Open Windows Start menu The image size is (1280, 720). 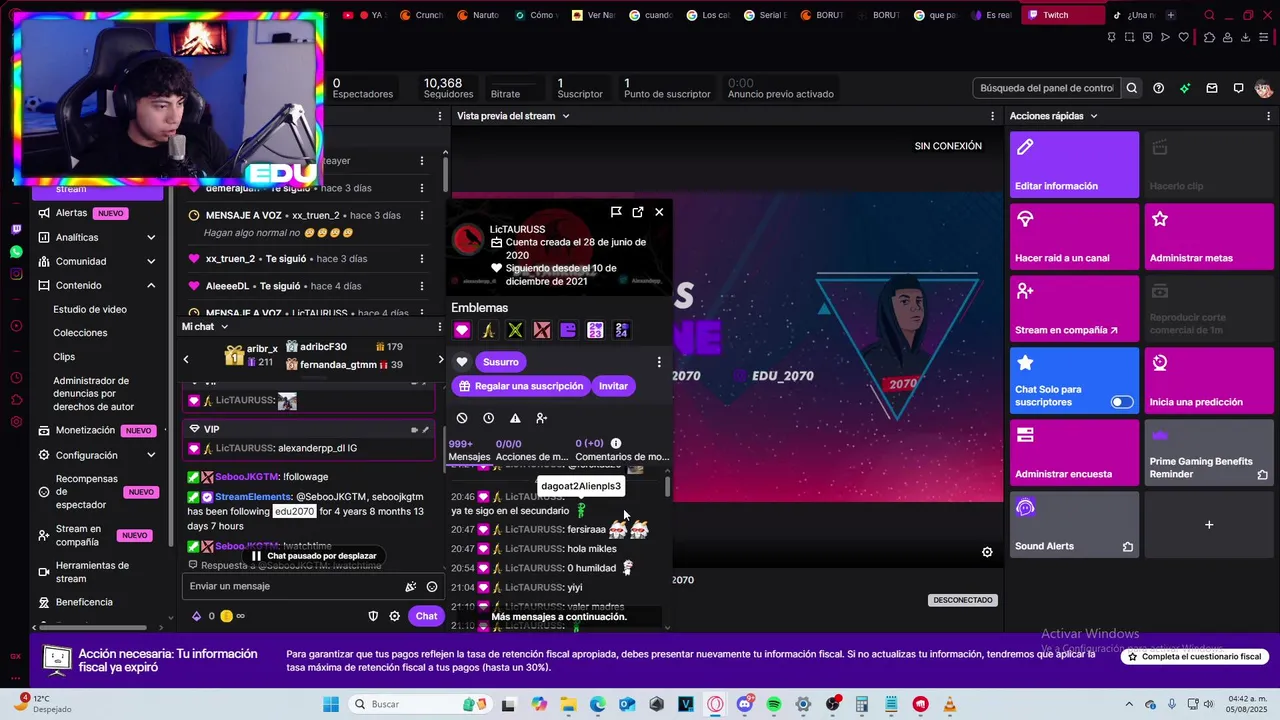pyautogui.click(x=331, y=704)
